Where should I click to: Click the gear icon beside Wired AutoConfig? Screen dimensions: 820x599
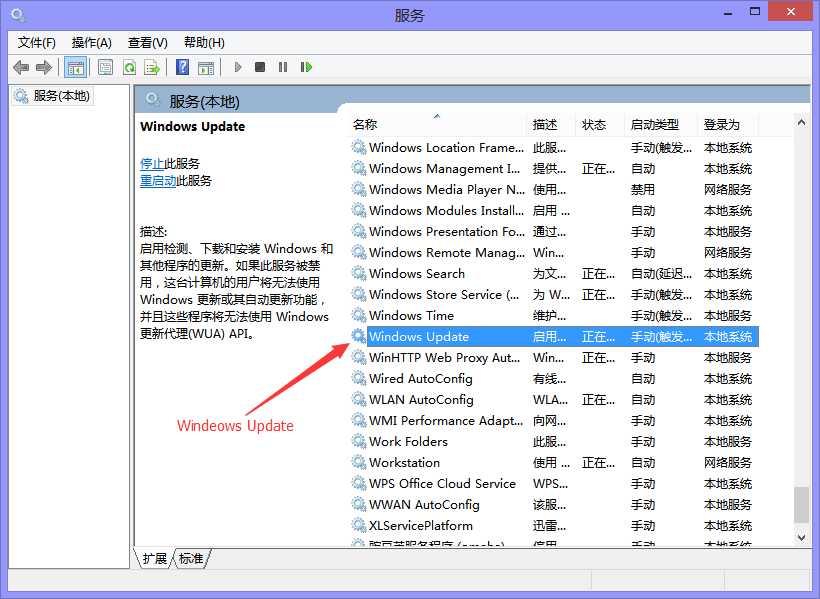pyautogui.click(x=358, y=378)
